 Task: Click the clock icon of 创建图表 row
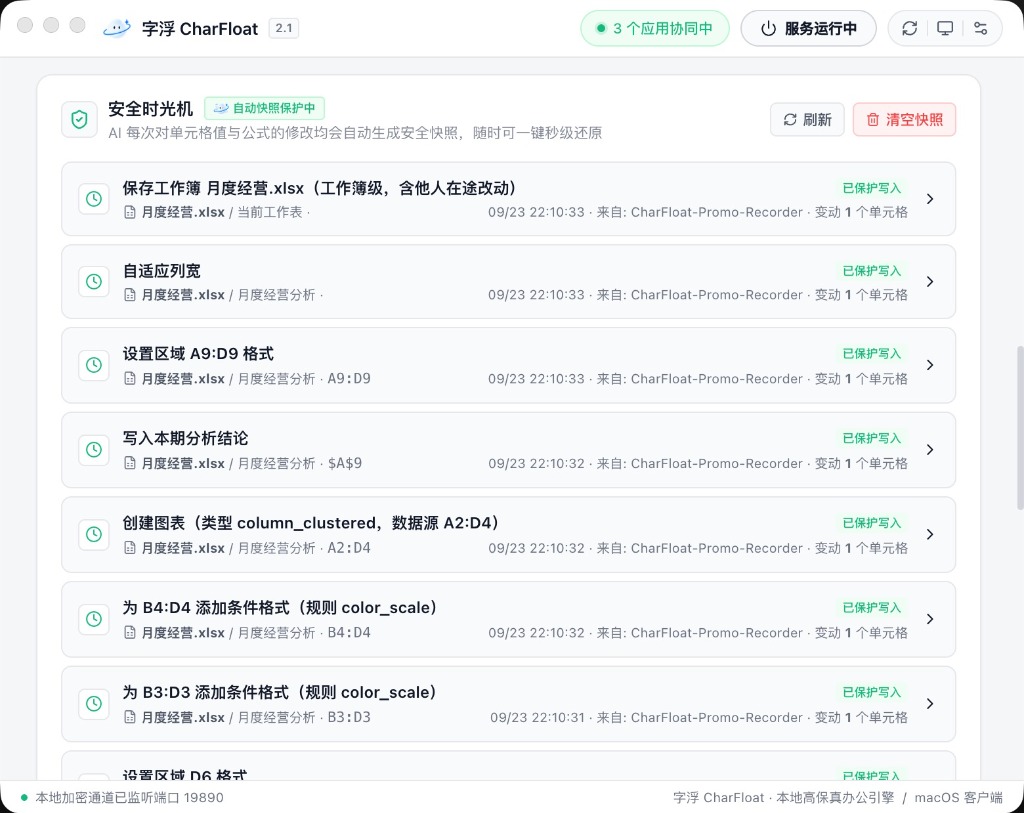(94, 534)
